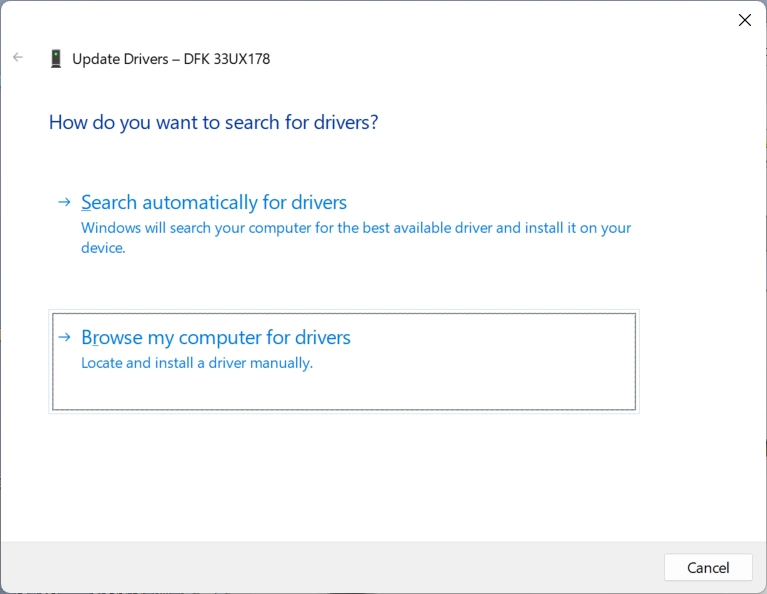Close the Update Drivers dialog with X

(x=744, y=20)
